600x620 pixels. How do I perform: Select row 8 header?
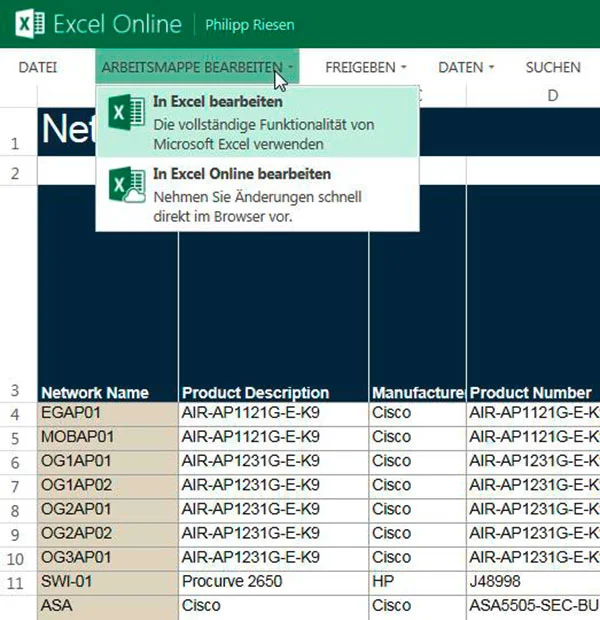click(18, 511)
